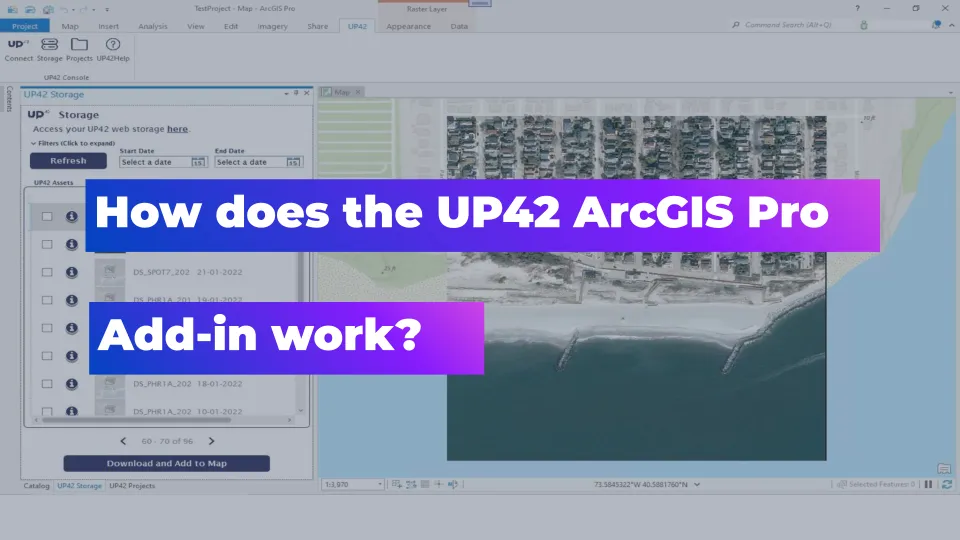Switch to the Imagery ribbon tab
The width and height of the screenshot is (960, 540).
[272, 26]
